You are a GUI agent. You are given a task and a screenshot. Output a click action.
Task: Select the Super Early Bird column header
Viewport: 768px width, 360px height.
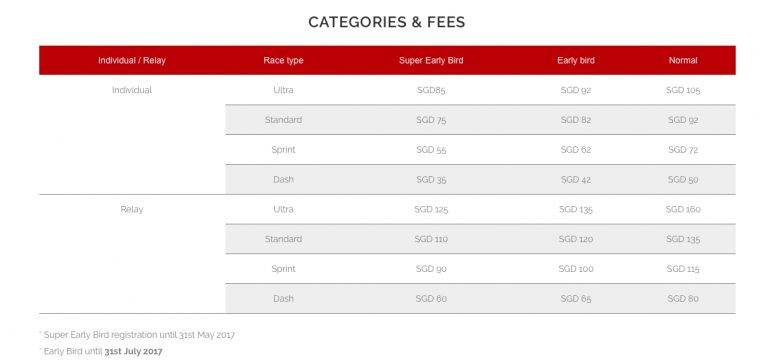pyautogui.click(x=431, y=61)
